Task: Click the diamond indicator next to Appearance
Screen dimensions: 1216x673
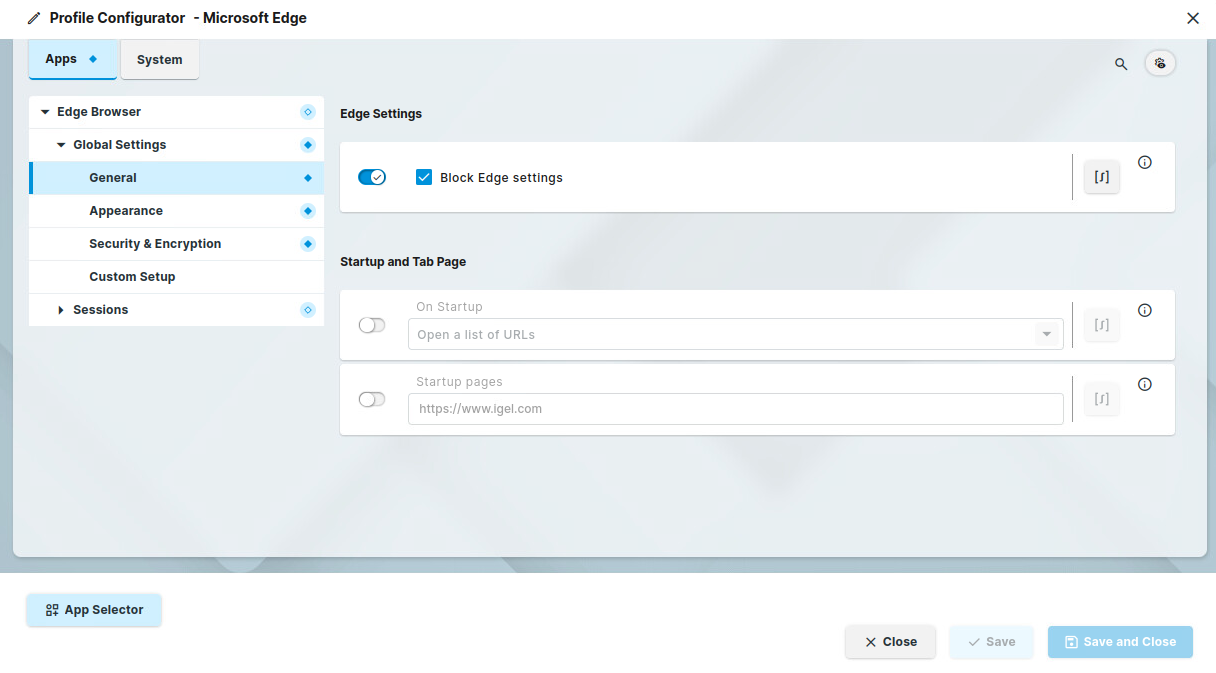Action: coord(308,211)
